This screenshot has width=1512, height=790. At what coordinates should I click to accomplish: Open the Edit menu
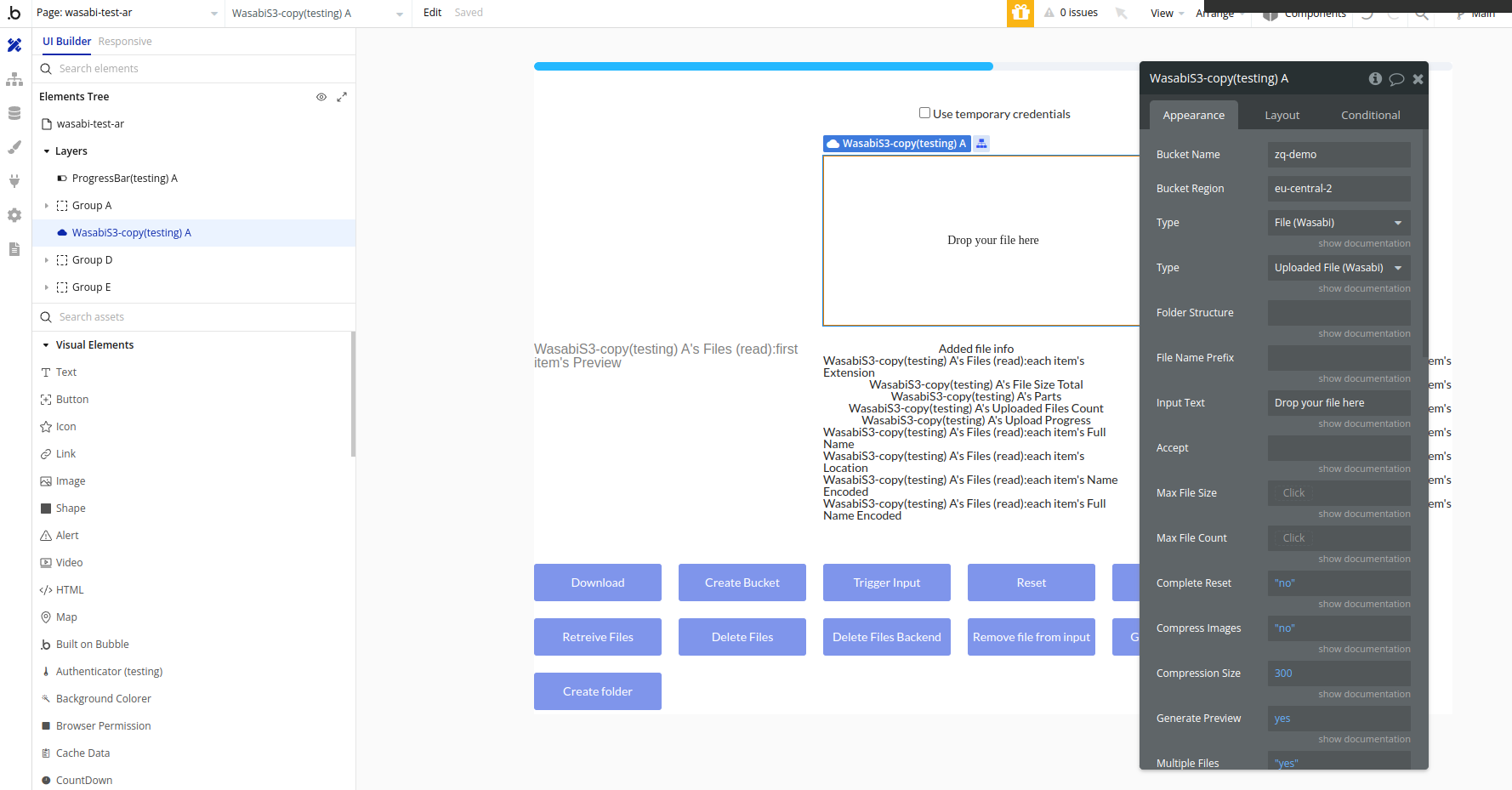432,13
